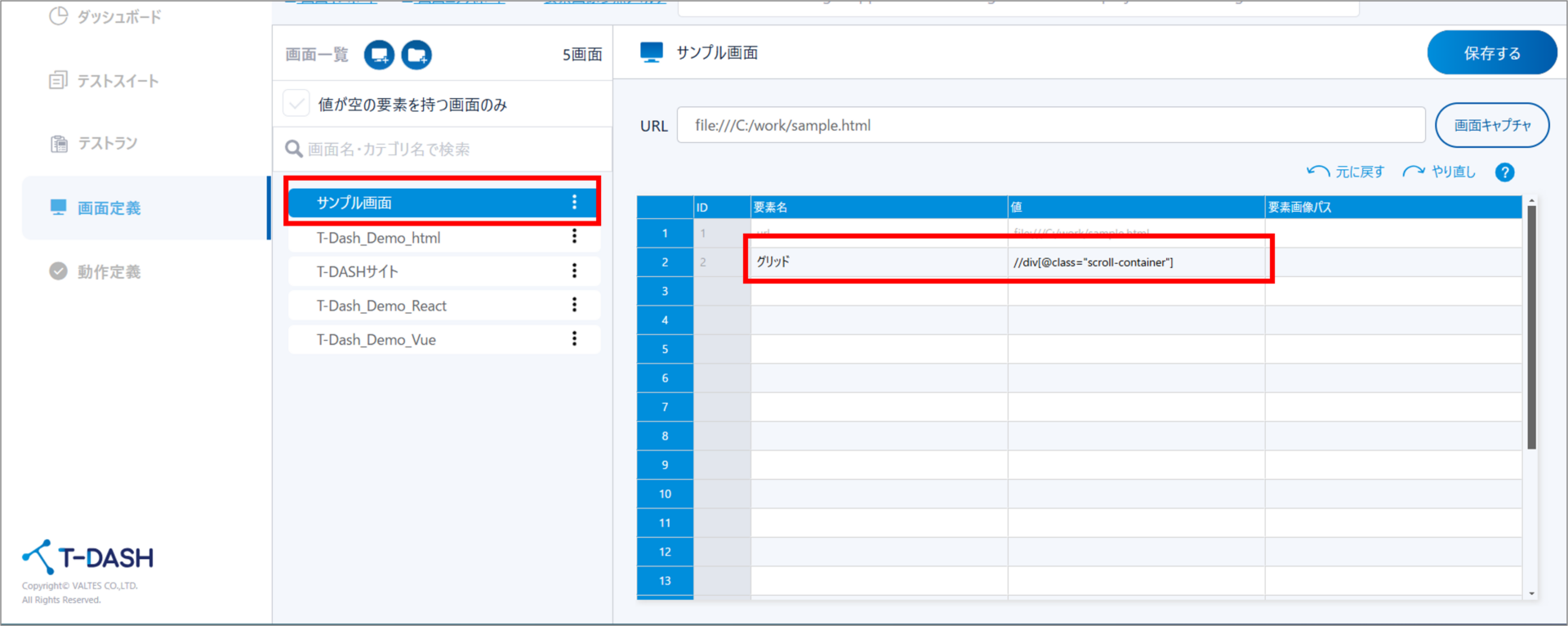
Task: Open テストラン in the sidebar
Action: (x=94, y=144)
